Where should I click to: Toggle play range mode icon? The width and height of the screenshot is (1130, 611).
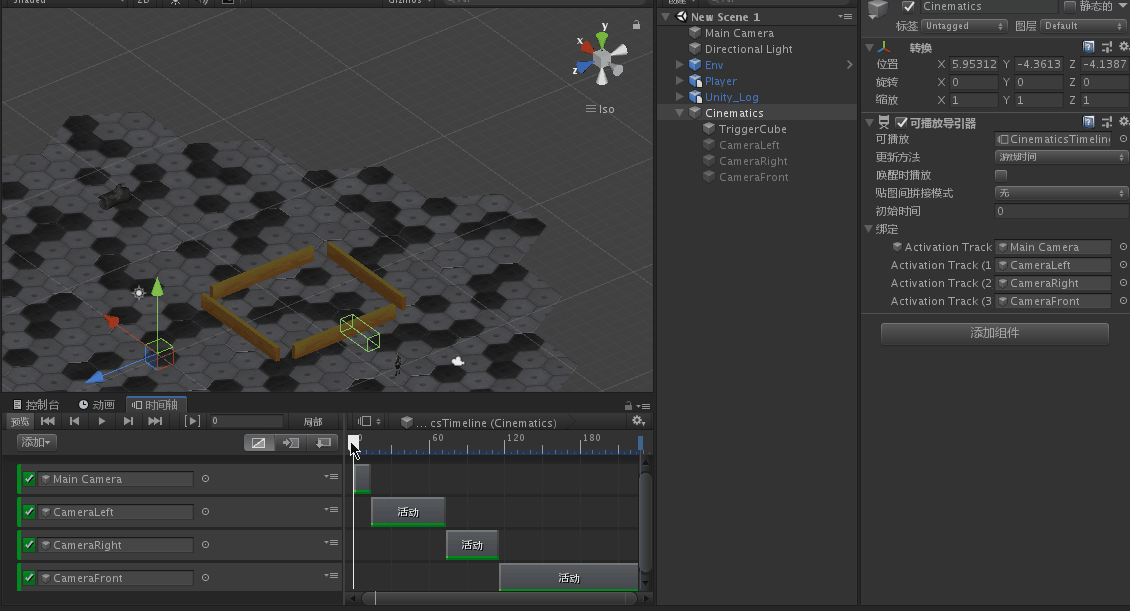(192, 422)
